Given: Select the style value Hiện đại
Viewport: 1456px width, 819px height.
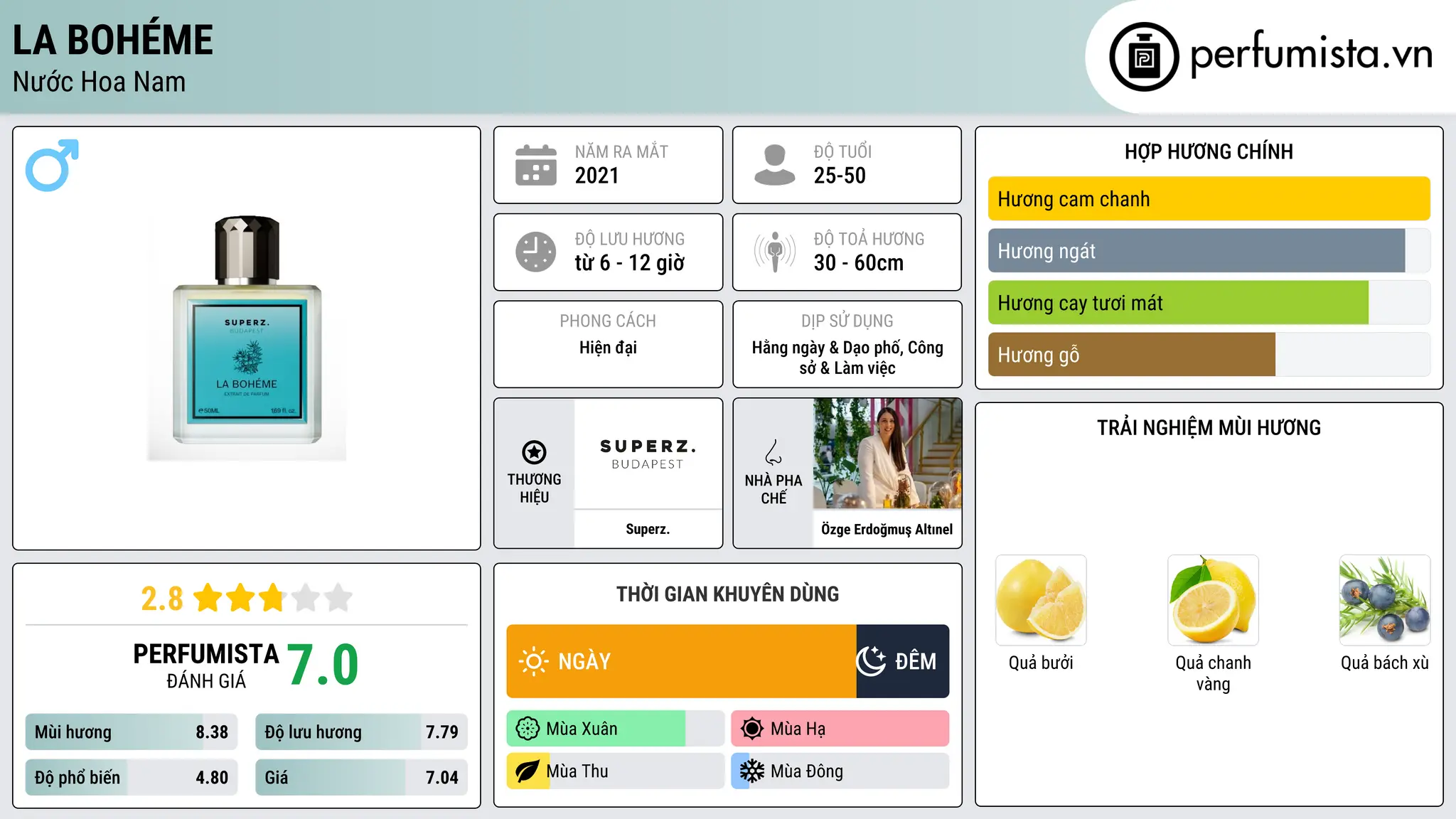Looking at the screenshot, I should pyautogui.click(x=608, y=348).
